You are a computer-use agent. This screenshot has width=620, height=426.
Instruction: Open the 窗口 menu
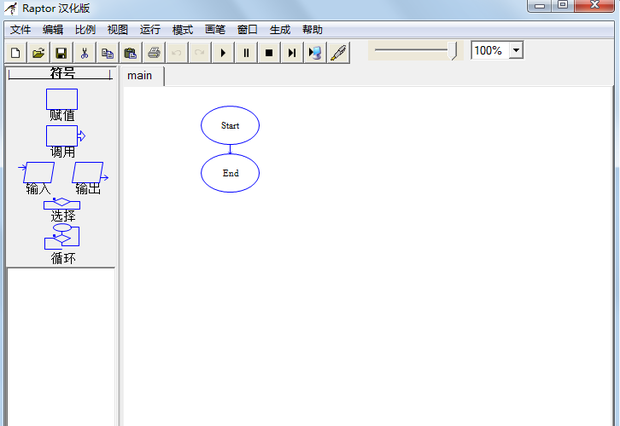pos(247,30)
